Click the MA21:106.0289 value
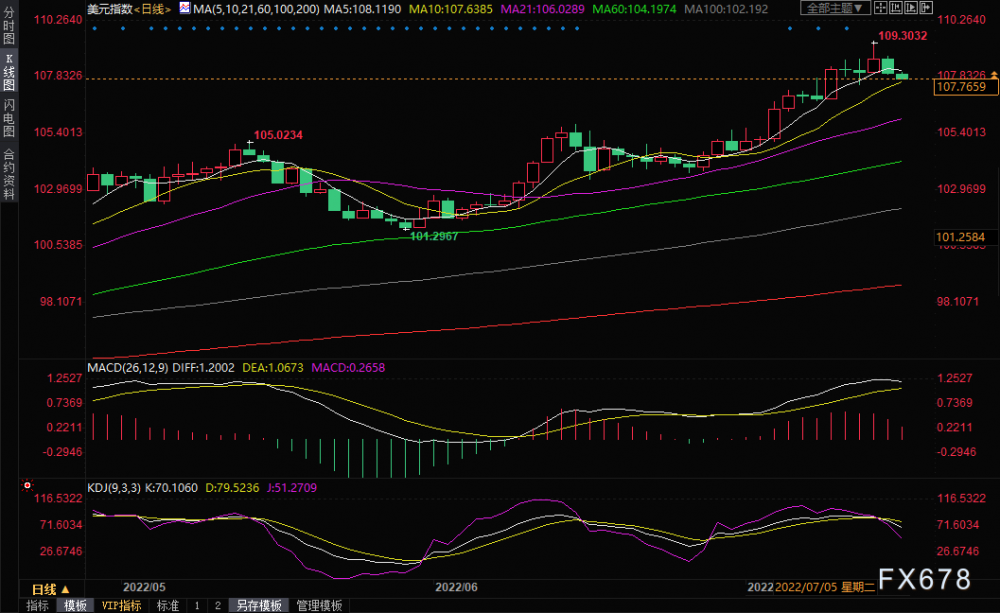The height and width of the screenshot is (613, 1000). tap(543, 9)
